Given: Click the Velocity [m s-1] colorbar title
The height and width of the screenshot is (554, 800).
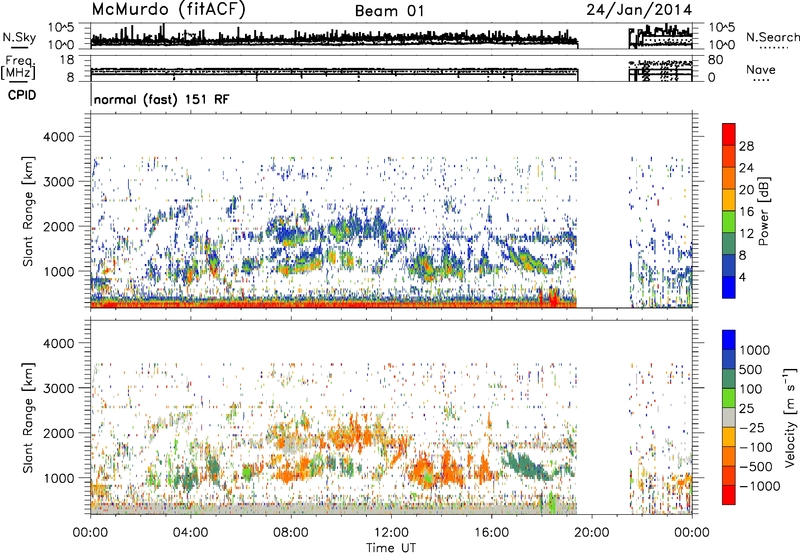Looking at the screenshot, I should tap(790, 417).
